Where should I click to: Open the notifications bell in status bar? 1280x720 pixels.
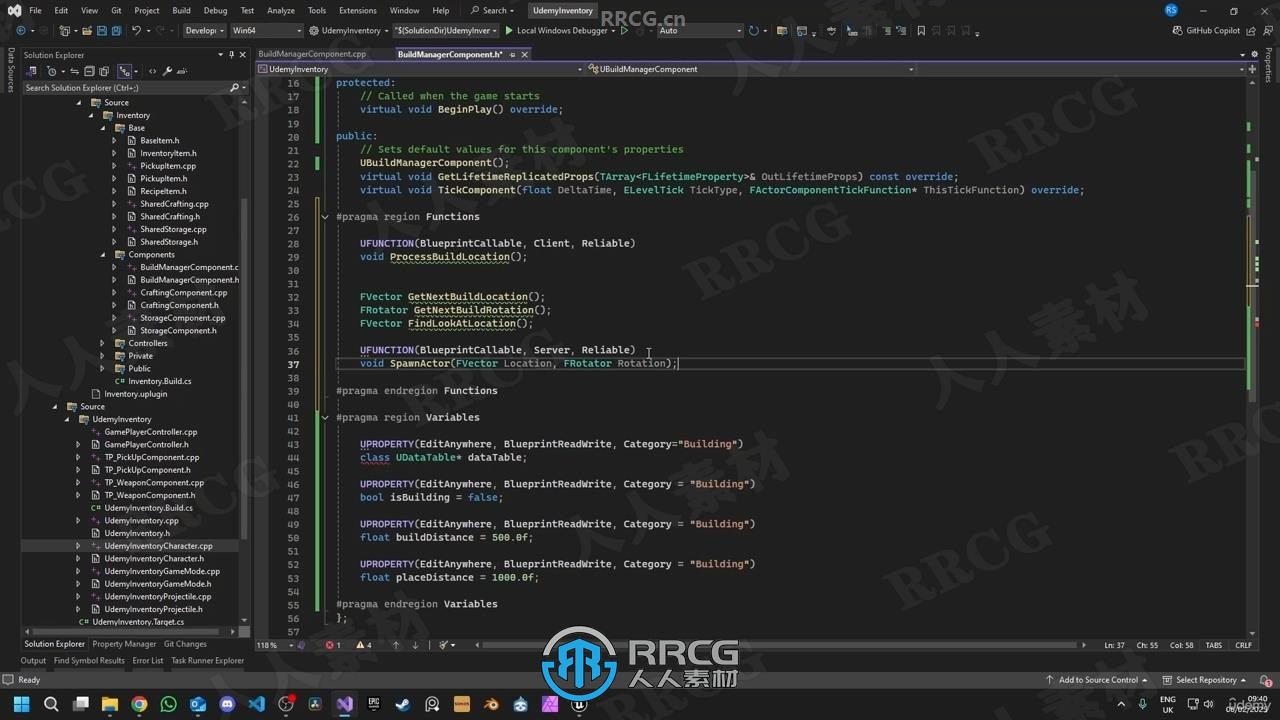(x=1265, y=680)
